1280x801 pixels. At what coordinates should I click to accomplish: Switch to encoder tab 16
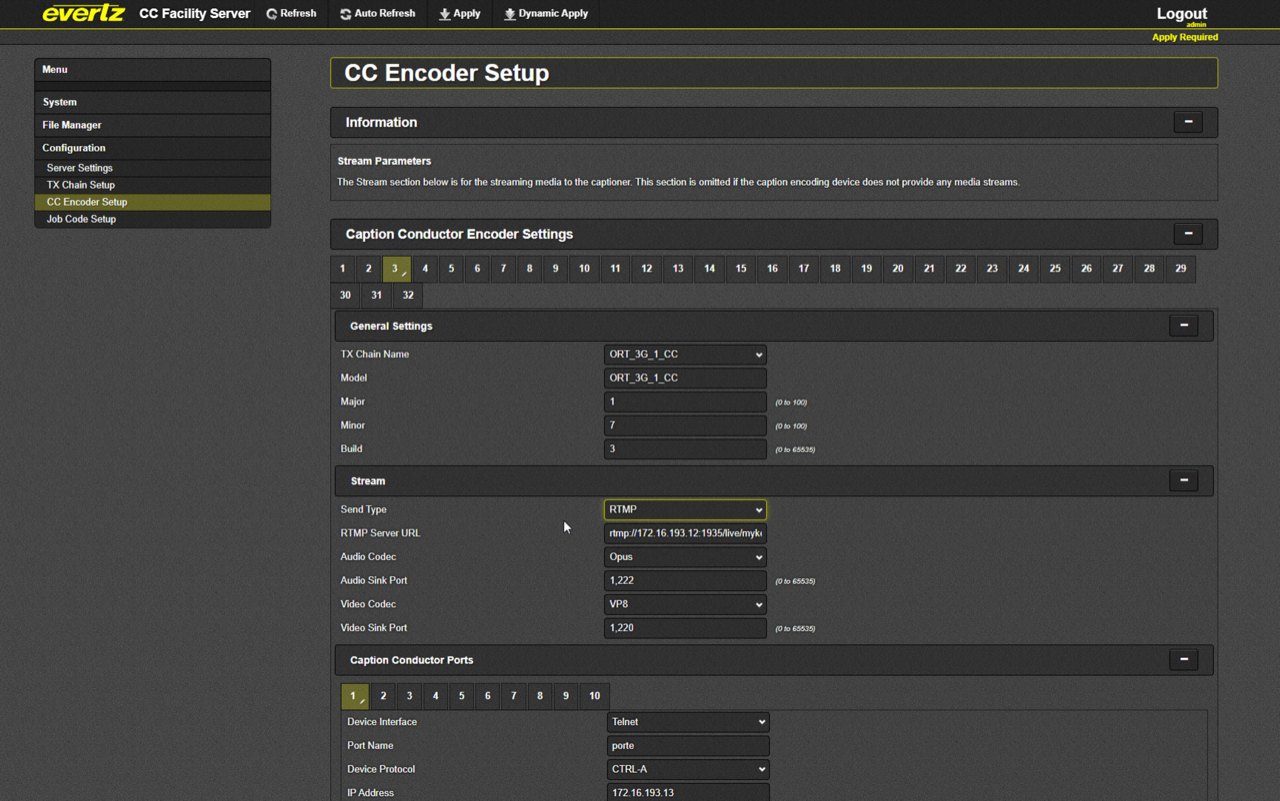pos(772,268)
